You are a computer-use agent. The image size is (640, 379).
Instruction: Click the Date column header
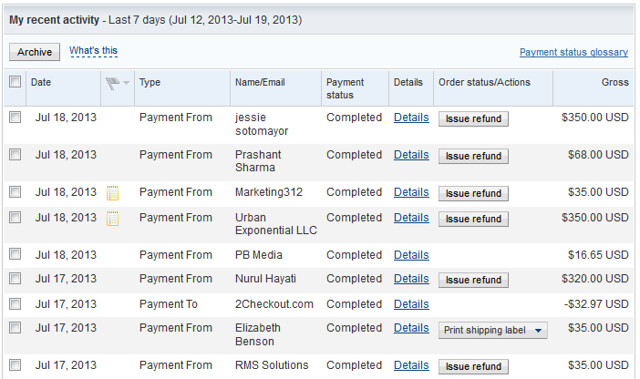click(x=41, y=82)
